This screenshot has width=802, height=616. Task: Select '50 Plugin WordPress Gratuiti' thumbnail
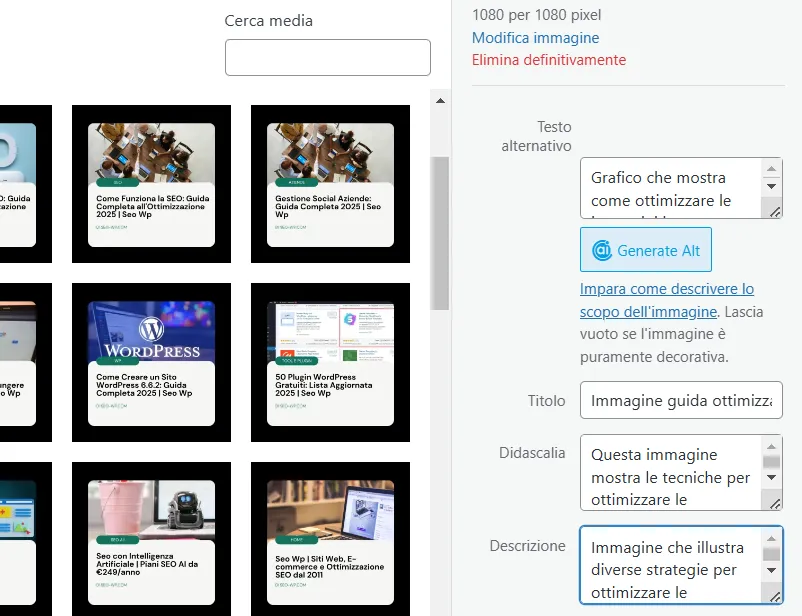pos(330,362)
